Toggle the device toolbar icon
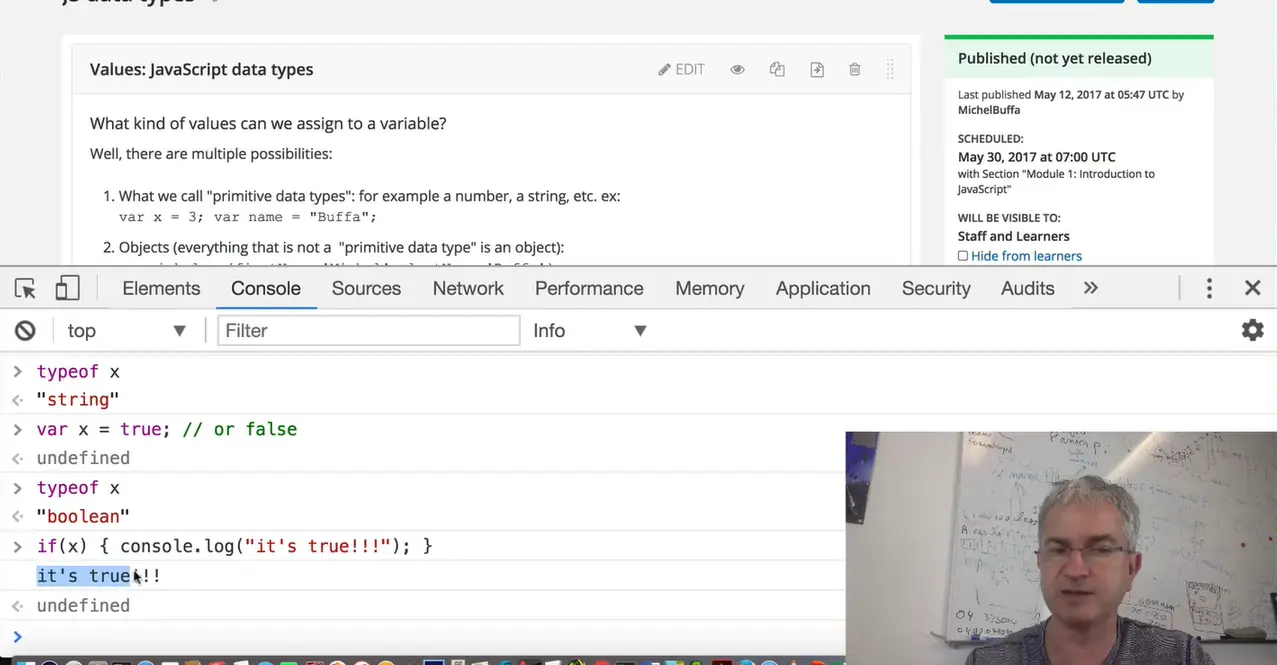Screen dimensions: 1277x665 [67, 288]
